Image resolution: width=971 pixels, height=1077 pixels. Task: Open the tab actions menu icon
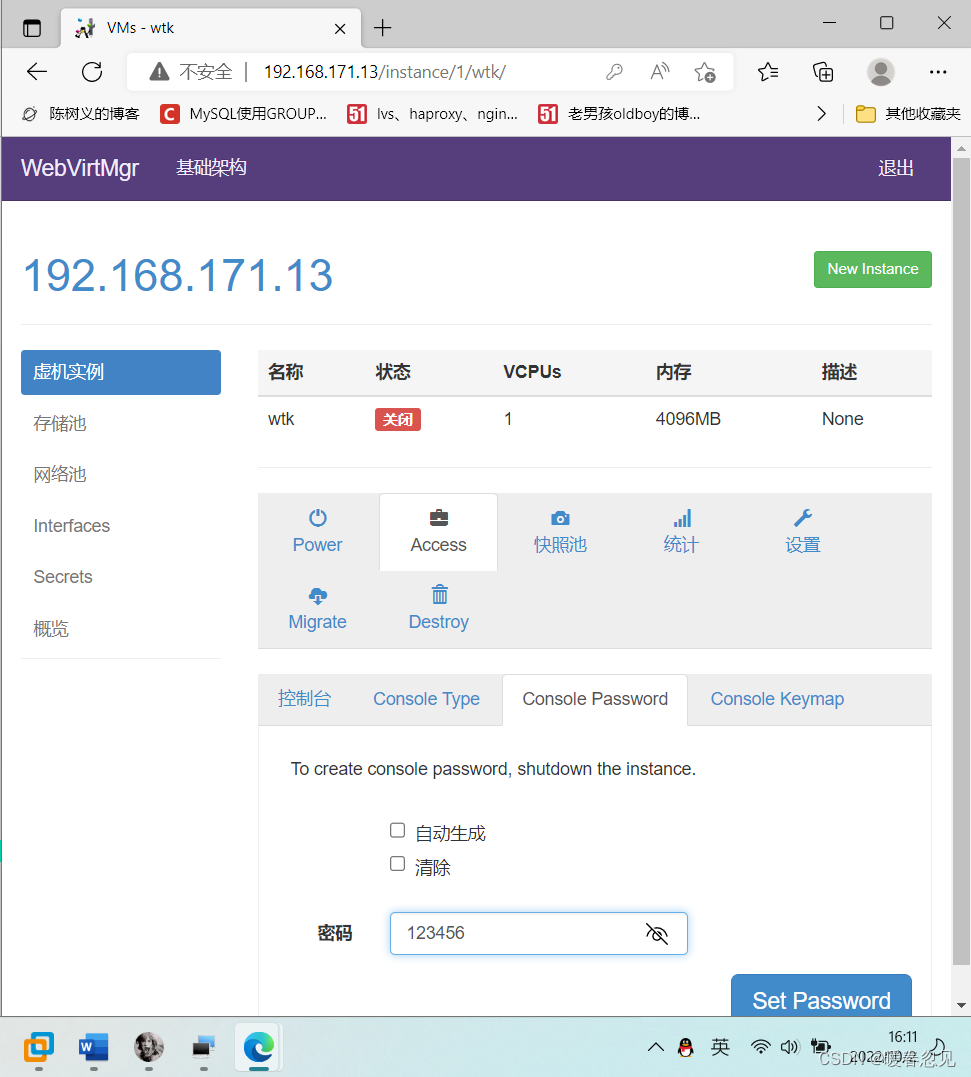pos(32,28)
